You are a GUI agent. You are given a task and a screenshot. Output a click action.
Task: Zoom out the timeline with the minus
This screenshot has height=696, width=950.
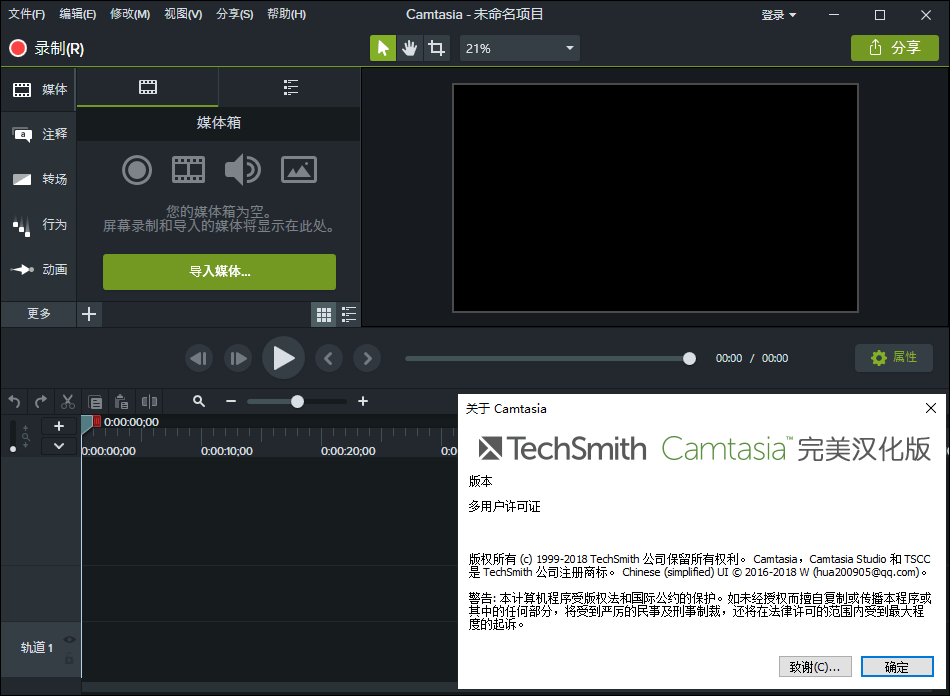231,401
